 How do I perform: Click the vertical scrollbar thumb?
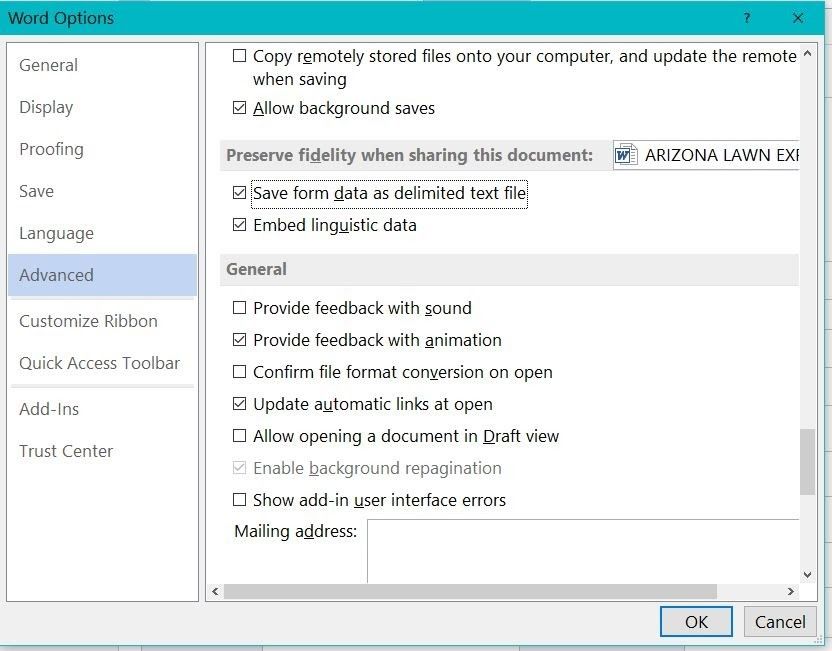pos(807,462)
